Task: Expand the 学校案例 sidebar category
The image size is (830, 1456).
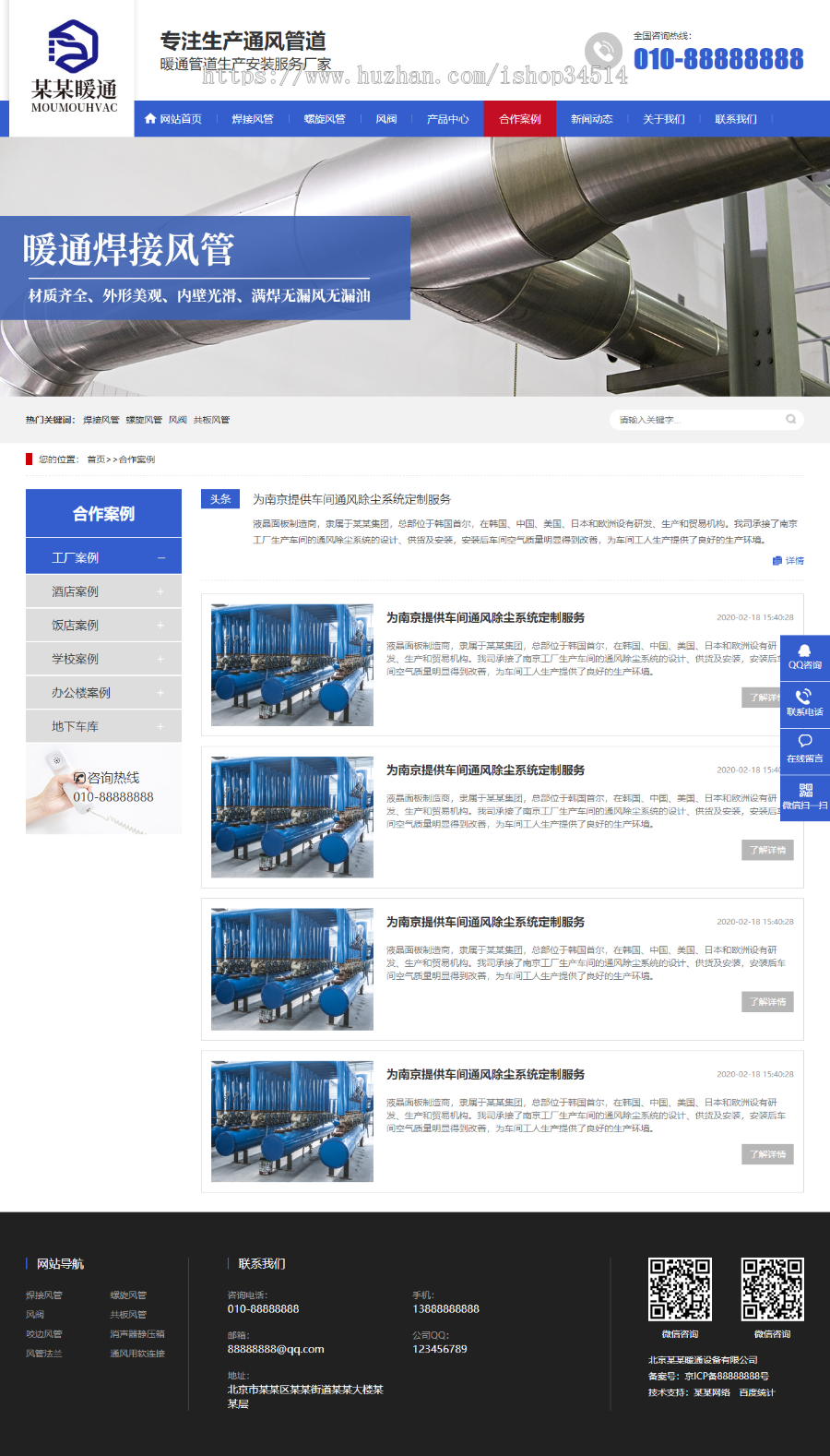Action: tap(160, 659)
